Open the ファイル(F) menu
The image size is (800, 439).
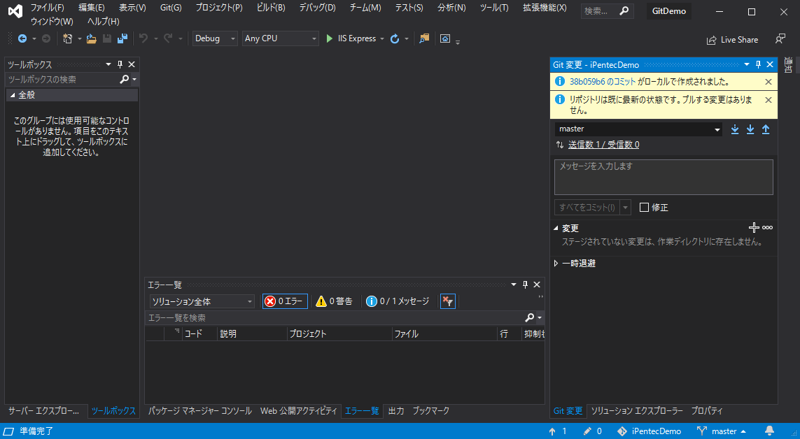[x=47, y=8]
